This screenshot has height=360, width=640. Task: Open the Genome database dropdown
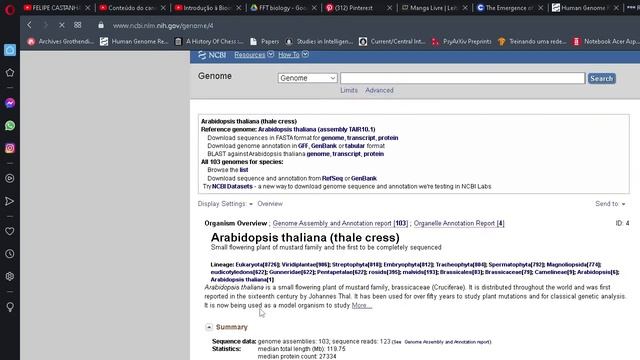pyautogui.click(x=307, y=78)
